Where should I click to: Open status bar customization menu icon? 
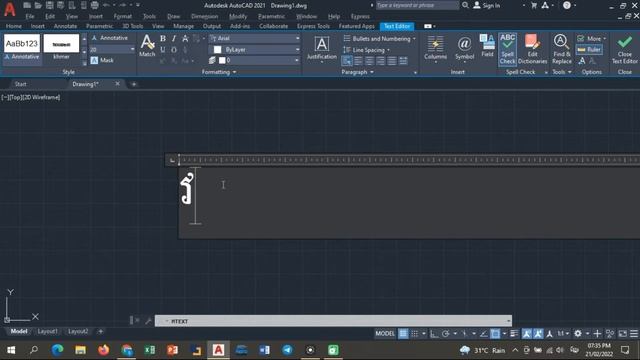(x=633, y=333)
